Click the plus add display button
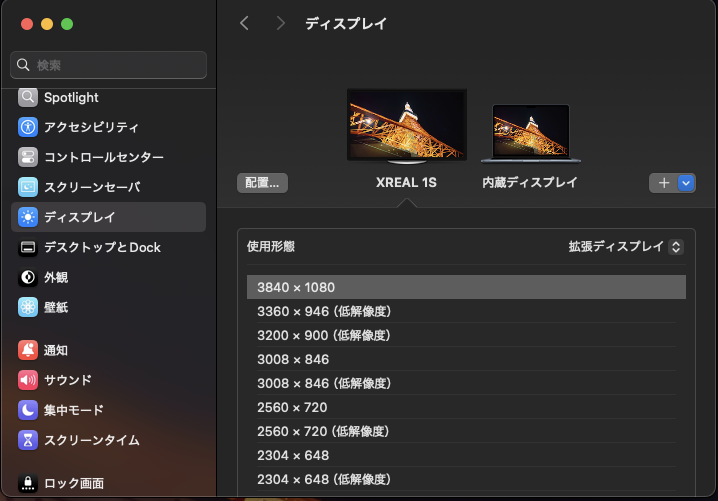The height and width of the screenshot is (501, 718). pyautogui.click(x=664, y=183)
